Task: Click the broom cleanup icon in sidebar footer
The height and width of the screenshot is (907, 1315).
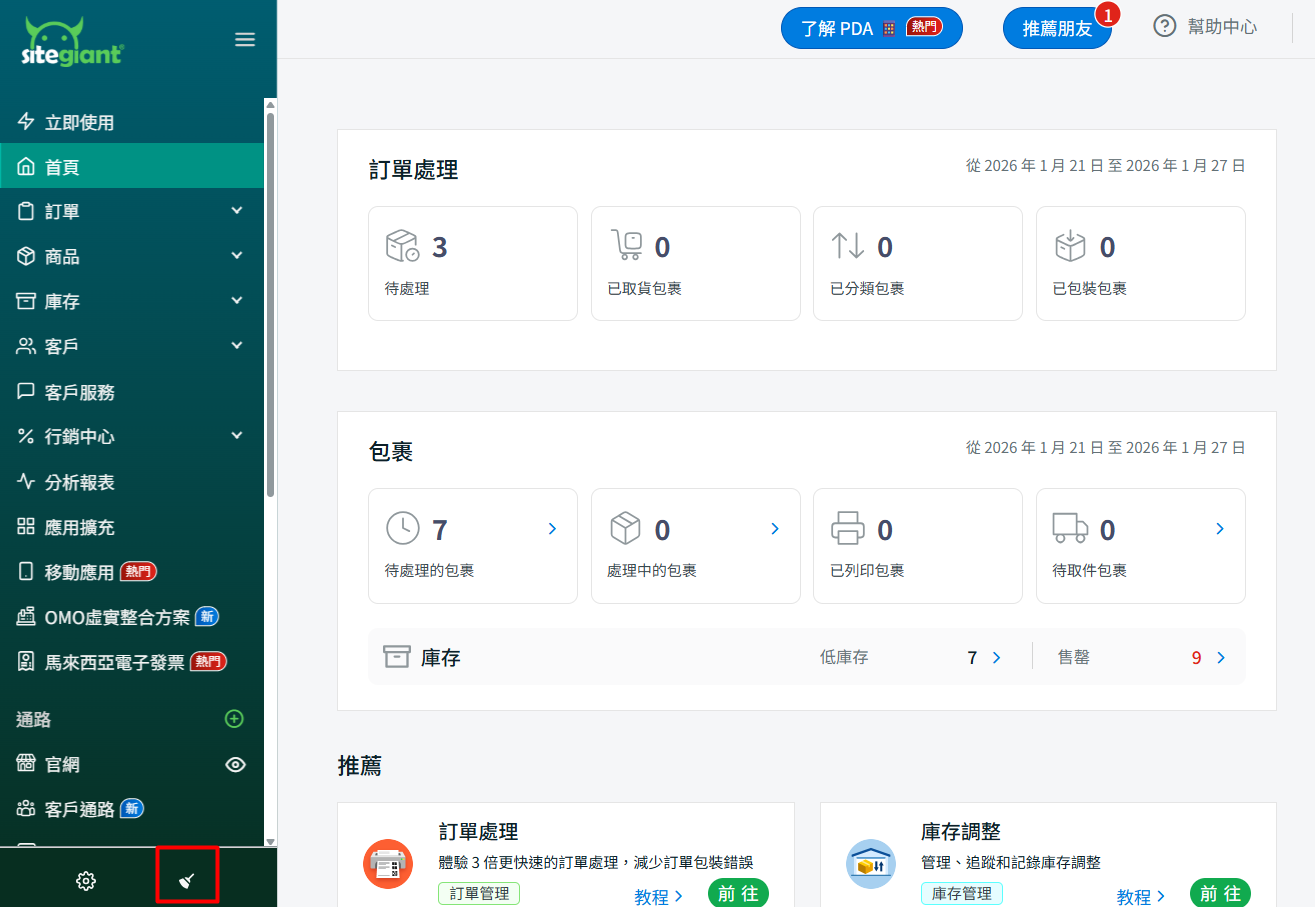Action: pyautogui.click(x=187, y=881)
